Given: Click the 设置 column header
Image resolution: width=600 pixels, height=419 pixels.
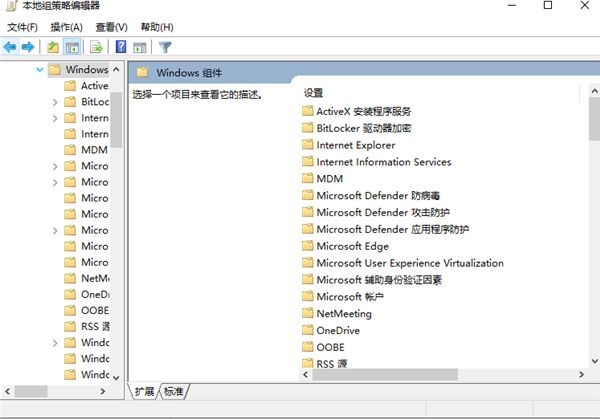Looking at the screenshot, I should pyautogui.click(x=313, y=92).
